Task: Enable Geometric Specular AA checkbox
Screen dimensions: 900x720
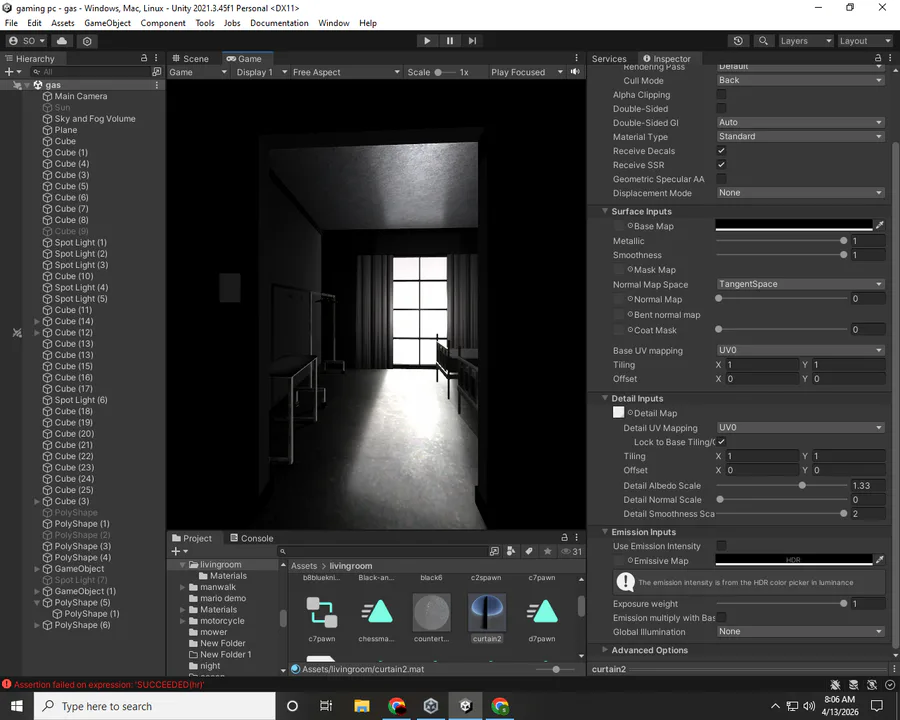Action: [x=721, y=179]
